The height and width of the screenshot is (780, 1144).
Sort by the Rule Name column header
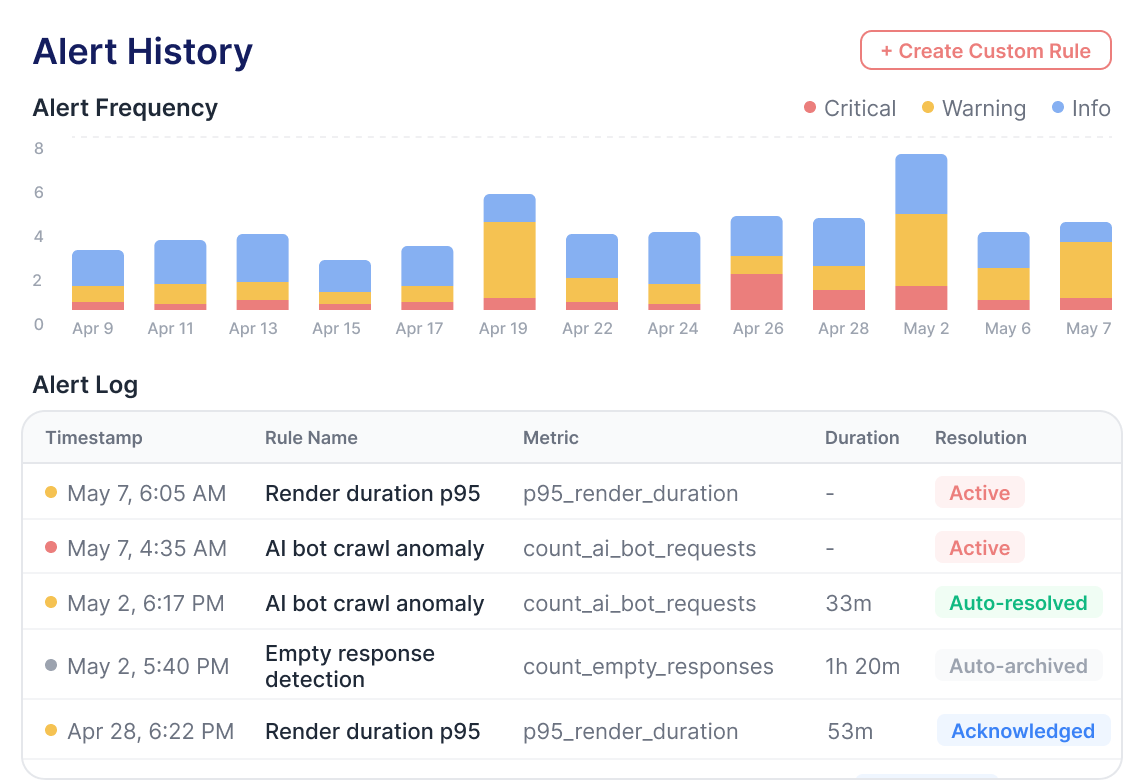[x=311, y=438]
